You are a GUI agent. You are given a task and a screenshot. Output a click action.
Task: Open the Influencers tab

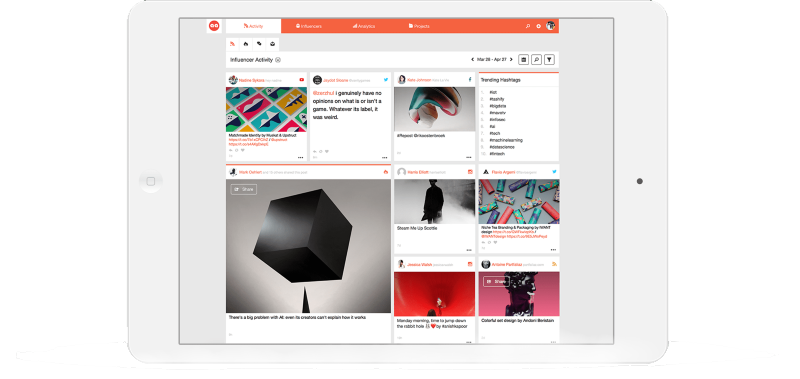click(309, 26)
